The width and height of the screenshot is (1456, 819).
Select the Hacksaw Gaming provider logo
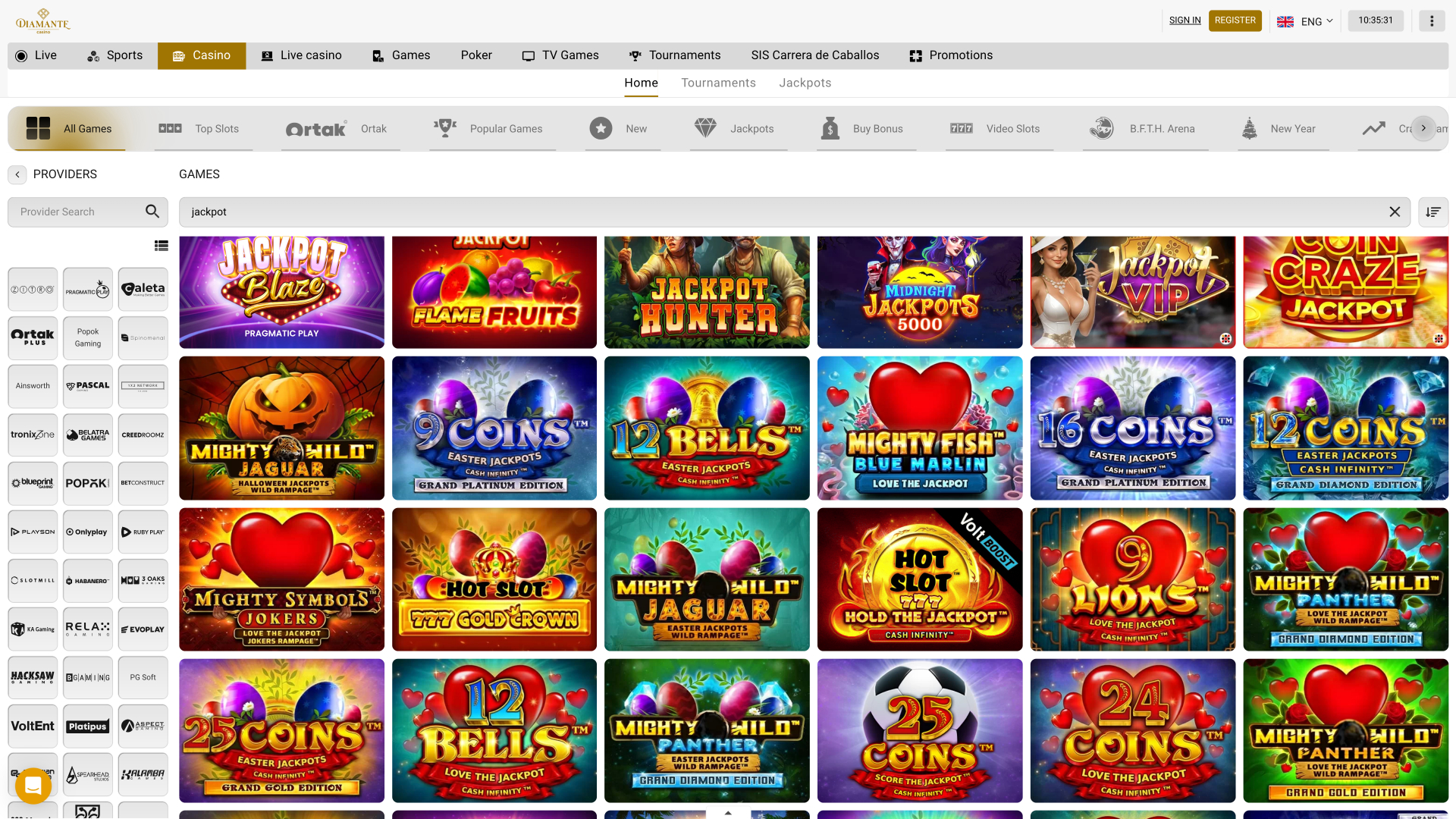[x=33, y=677]
